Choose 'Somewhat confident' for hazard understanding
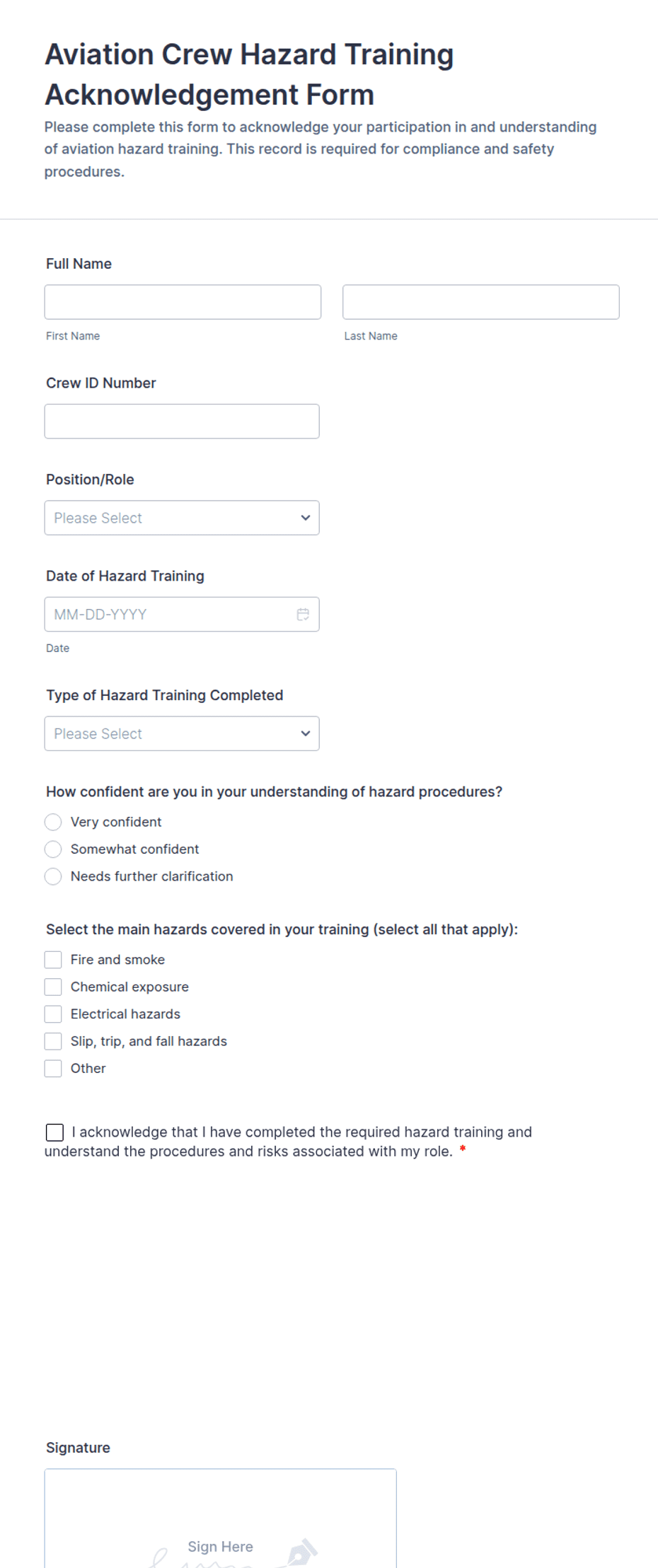 pyautogui.click(x=53, y=849)
